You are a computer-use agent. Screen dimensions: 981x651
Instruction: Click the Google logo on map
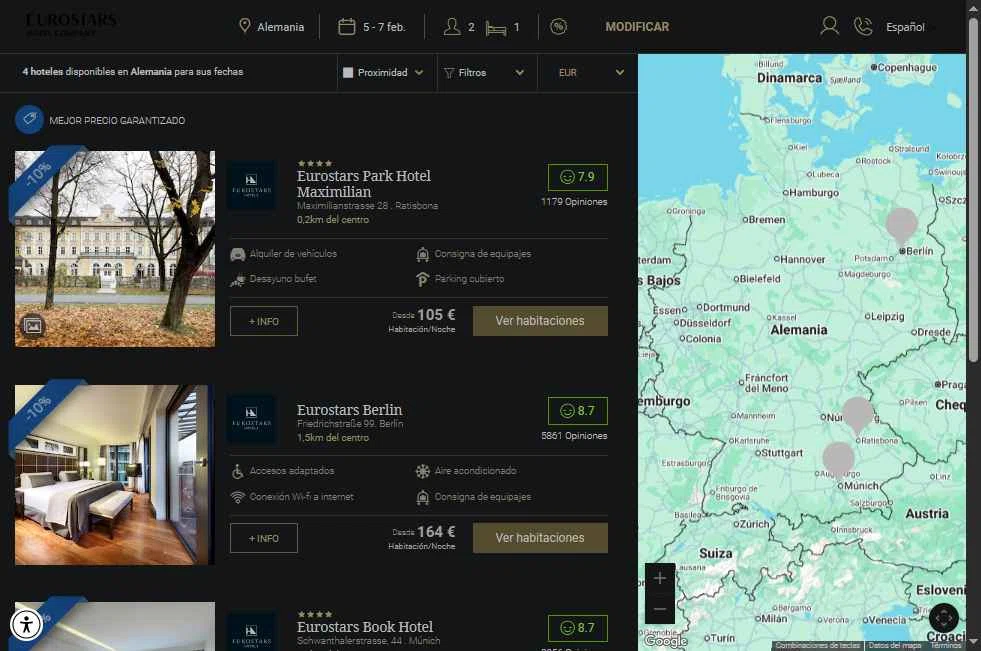[666, 640]
